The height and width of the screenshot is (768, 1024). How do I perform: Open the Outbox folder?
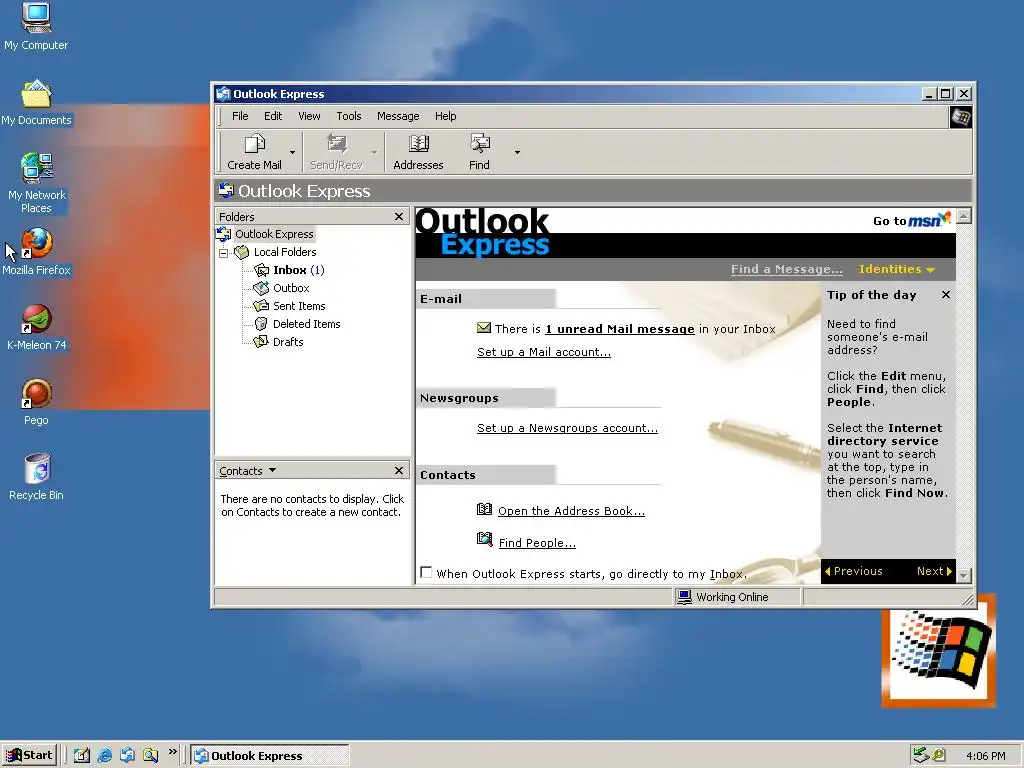point(291,288)
